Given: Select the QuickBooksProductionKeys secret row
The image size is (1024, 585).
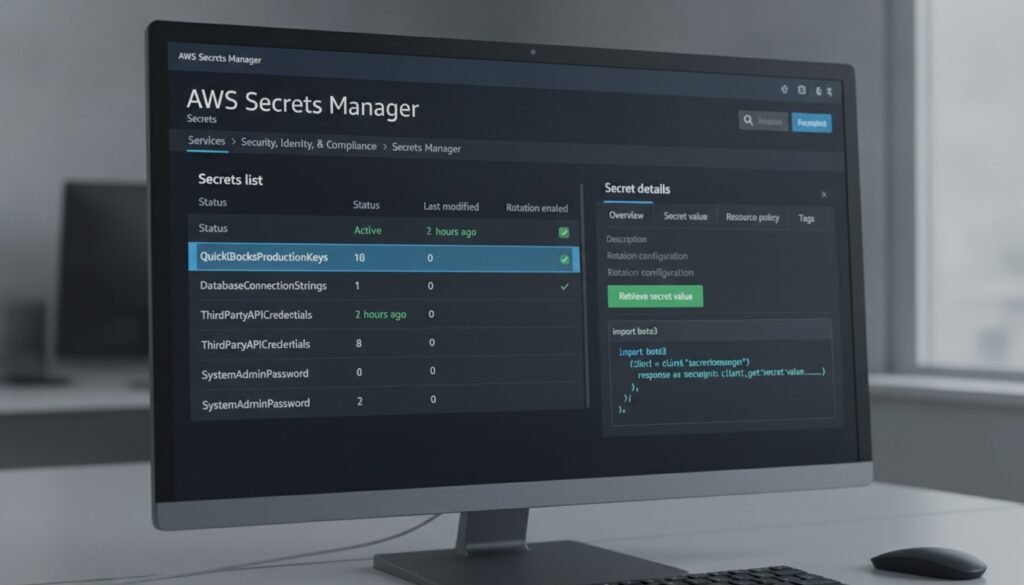Looking at the screenshot, I should [384, 257].
